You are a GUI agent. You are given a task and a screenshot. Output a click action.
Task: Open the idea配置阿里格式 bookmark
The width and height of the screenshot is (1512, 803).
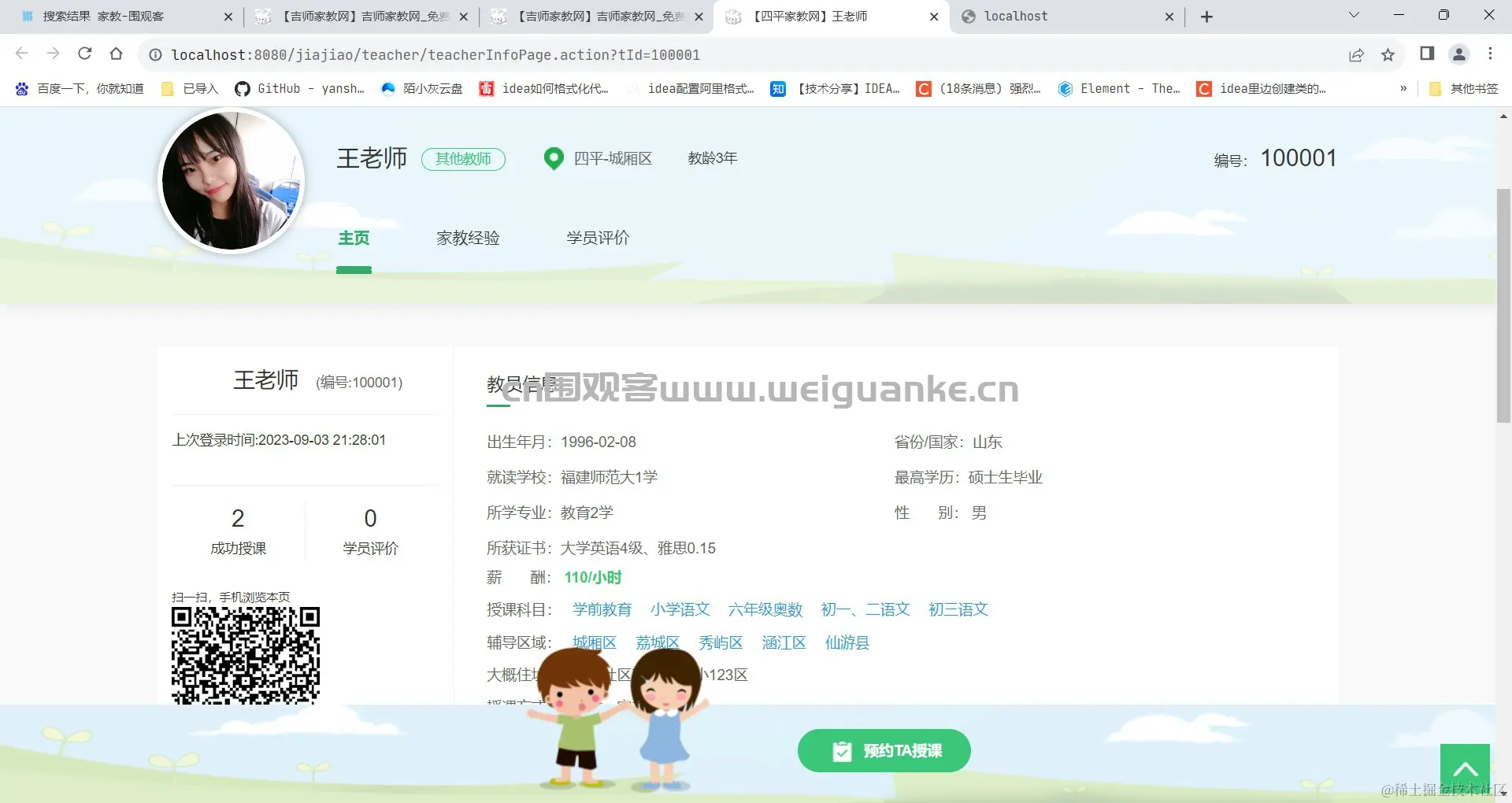(x=690, y=89)
